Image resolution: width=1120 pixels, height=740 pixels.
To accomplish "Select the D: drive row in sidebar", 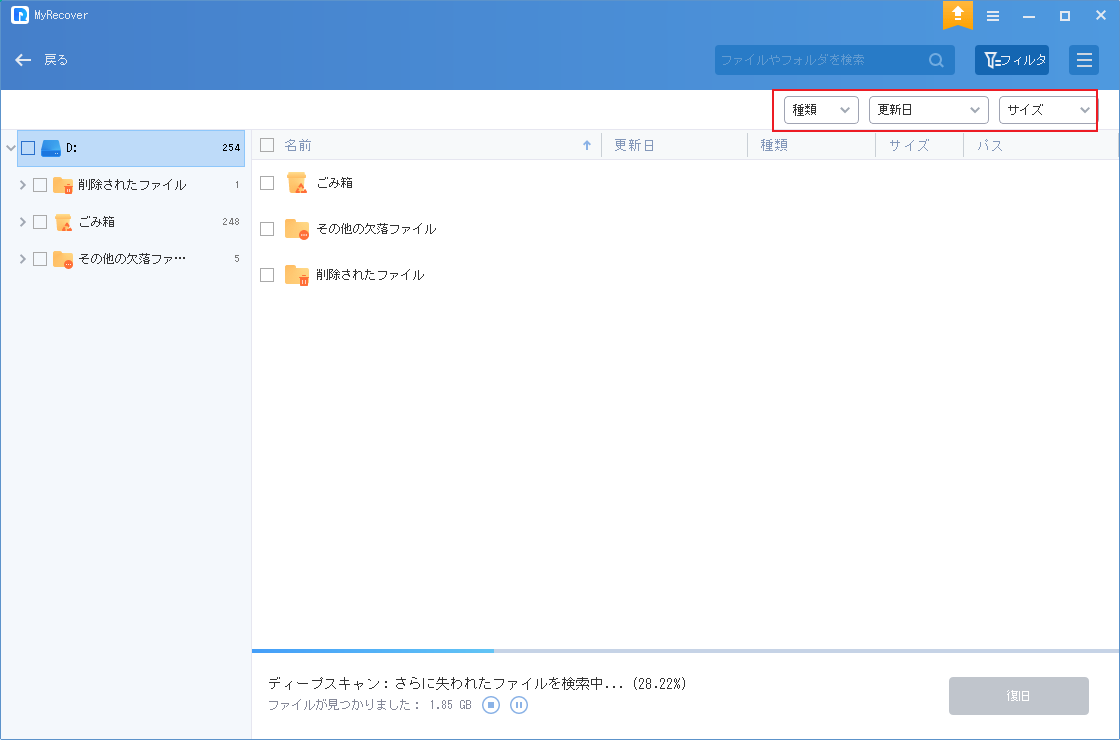I will 131,148.
